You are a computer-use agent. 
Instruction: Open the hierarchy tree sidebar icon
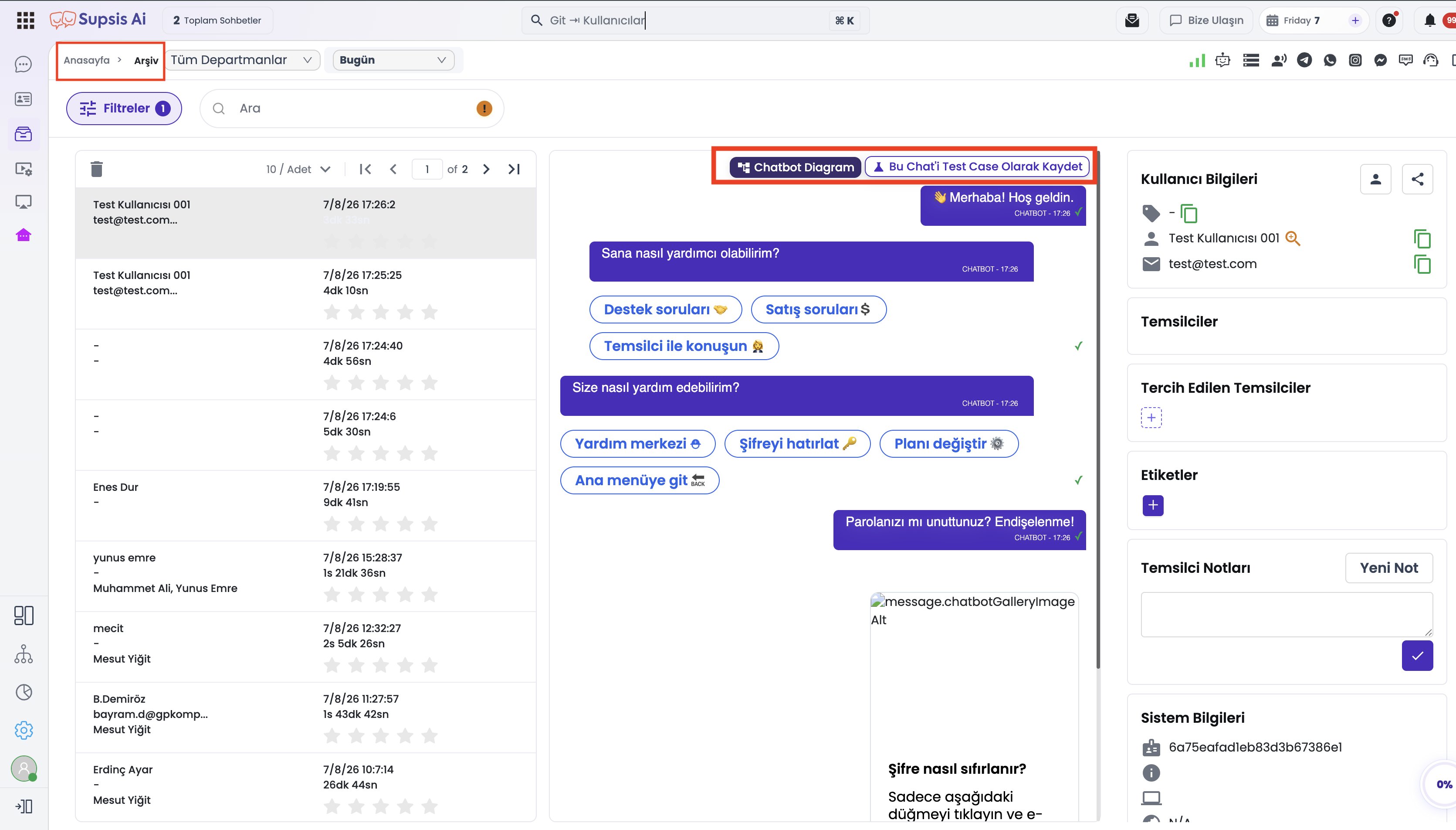24,654
